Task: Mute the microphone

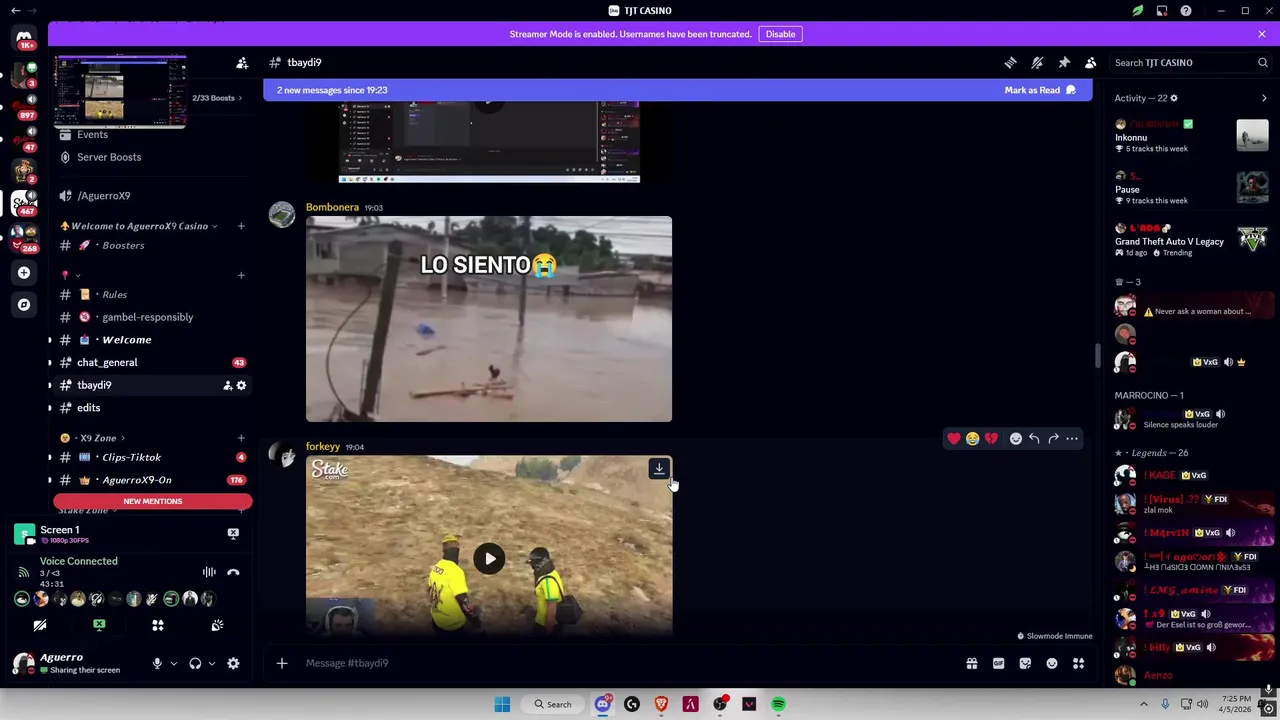Action: coord(157,664)
